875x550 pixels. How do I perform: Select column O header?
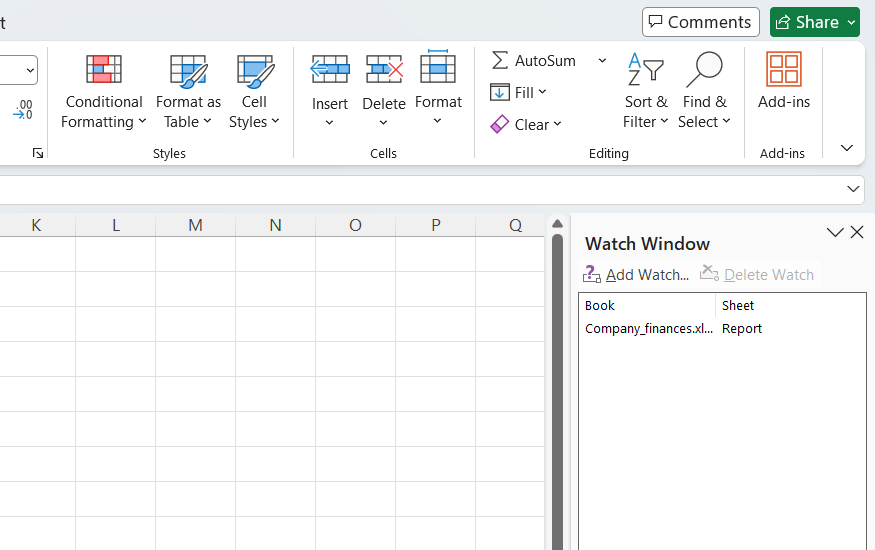[x=355, y=225]
